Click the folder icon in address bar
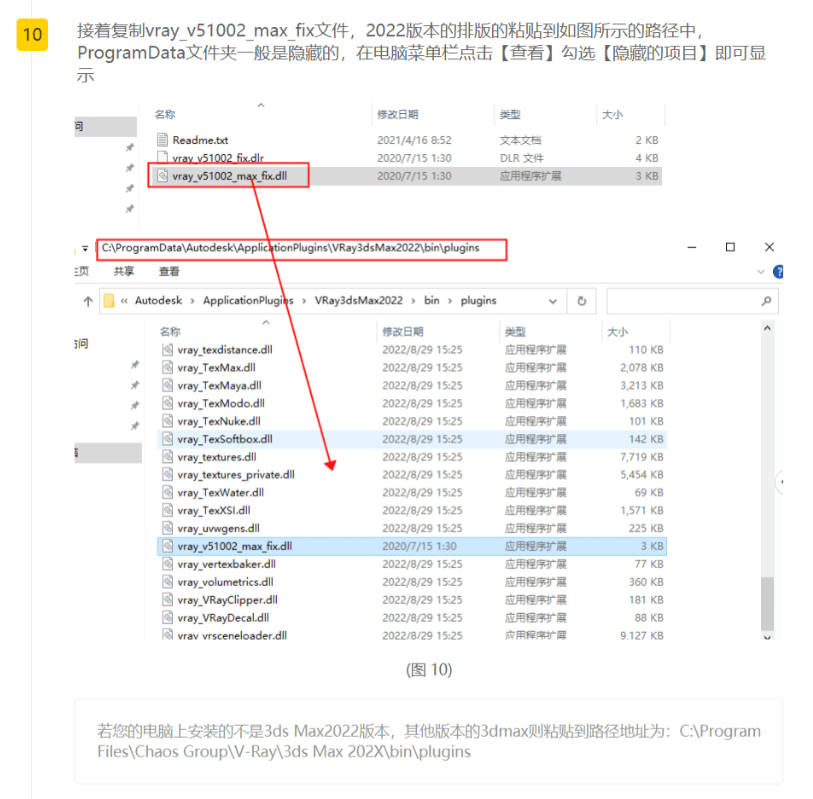 click(x=108, y=300)
